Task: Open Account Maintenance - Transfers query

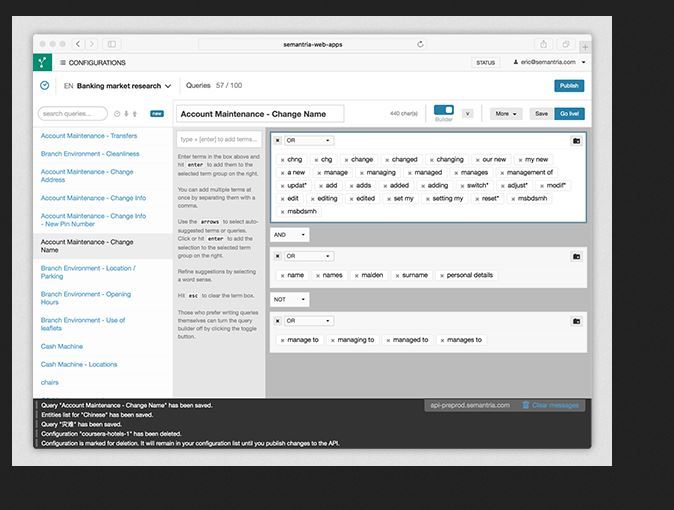Action: (x=89, y=136)
